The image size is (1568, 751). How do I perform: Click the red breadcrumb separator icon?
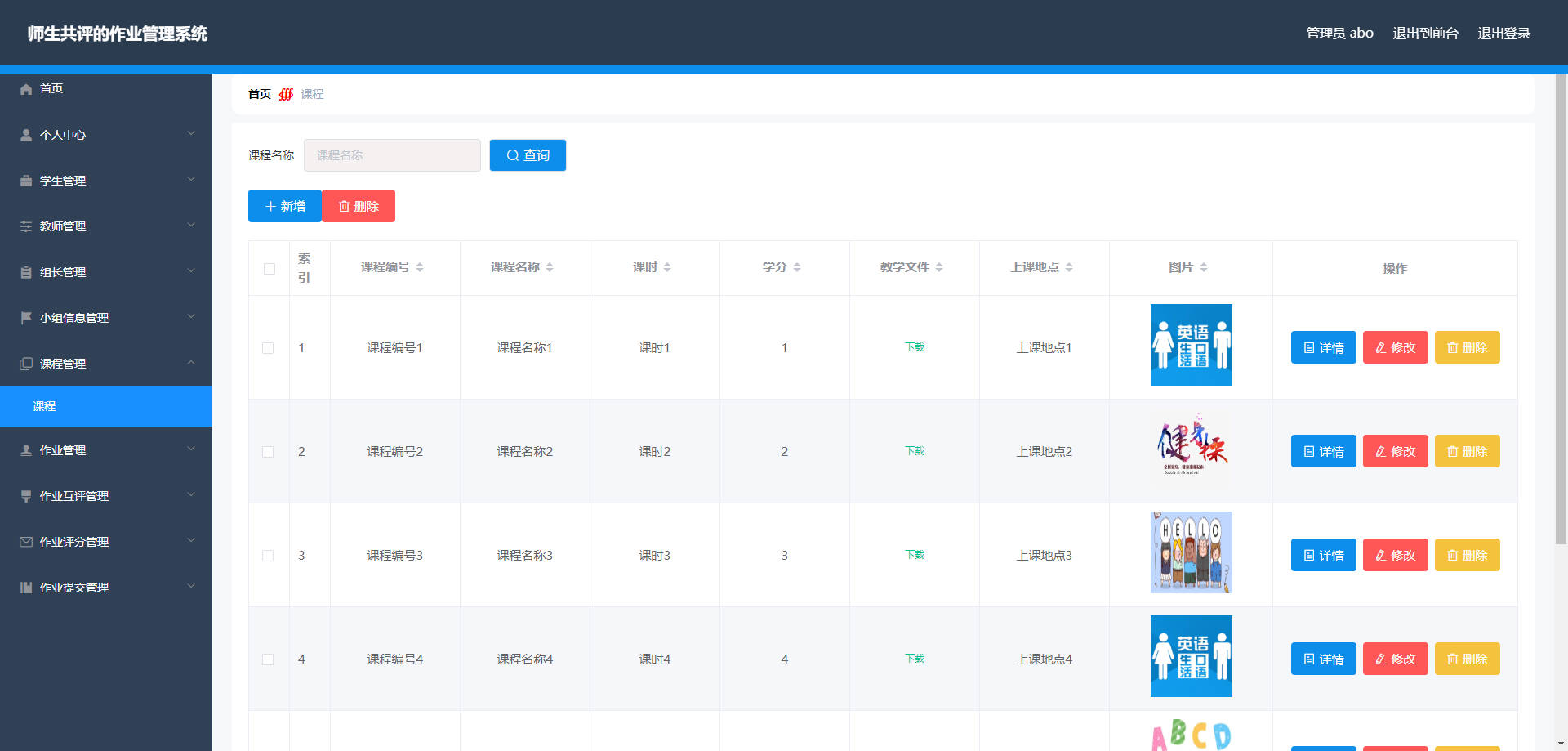(286, 94)
